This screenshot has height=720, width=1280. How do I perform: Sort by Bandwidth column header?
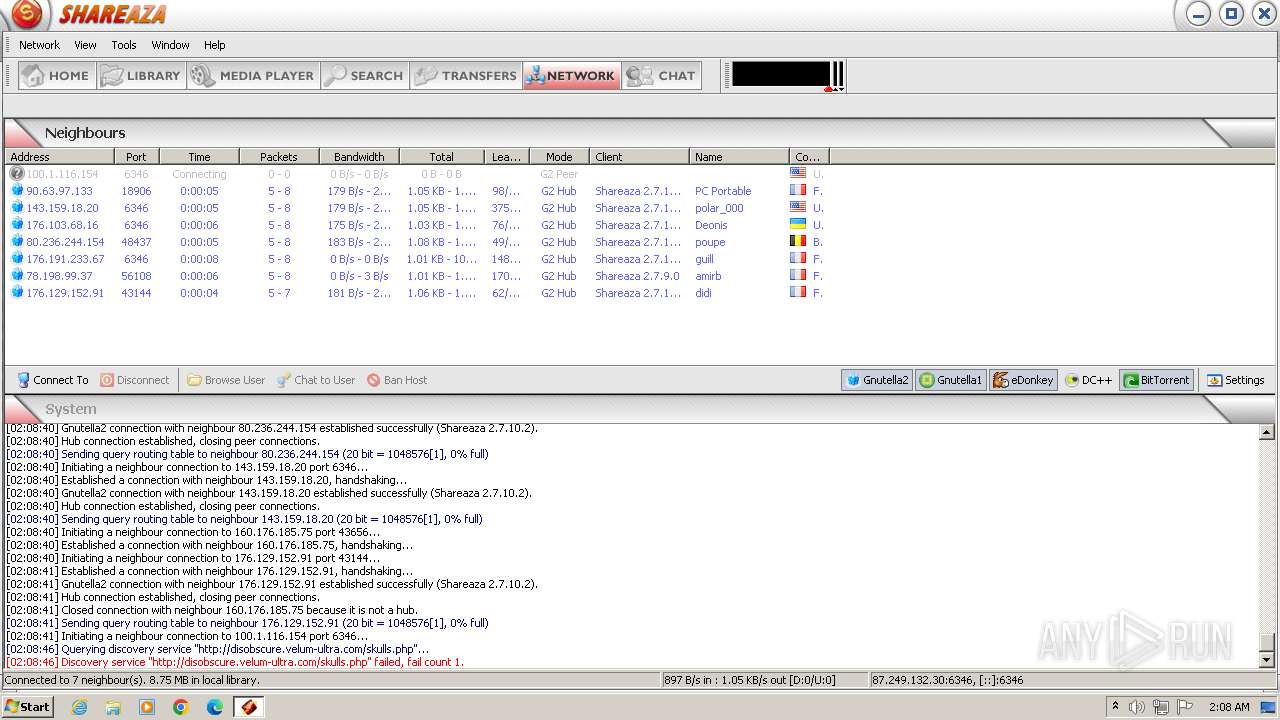point(359,157)
